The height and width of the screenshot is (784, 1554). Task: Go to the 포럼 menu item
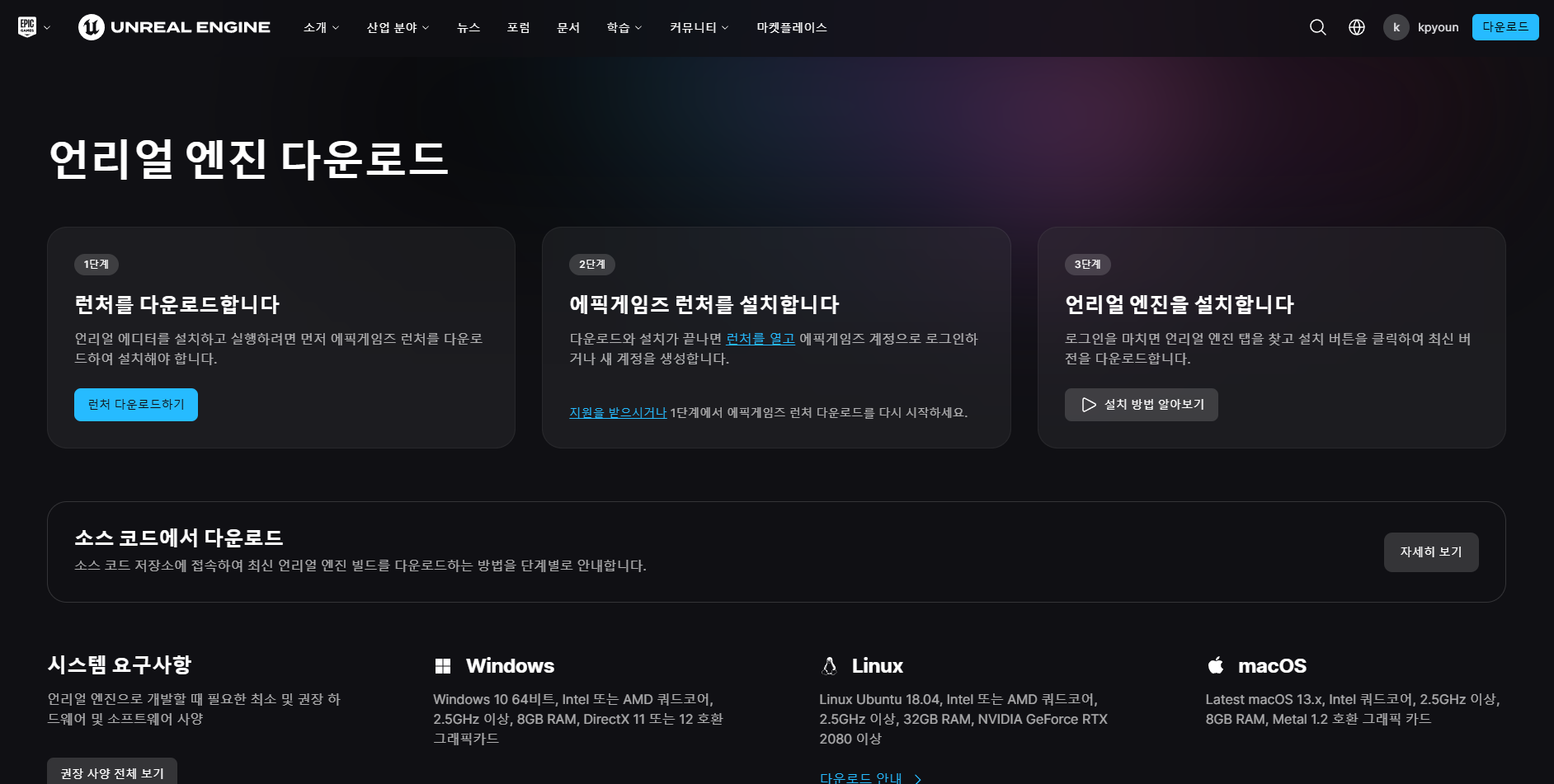518,27
